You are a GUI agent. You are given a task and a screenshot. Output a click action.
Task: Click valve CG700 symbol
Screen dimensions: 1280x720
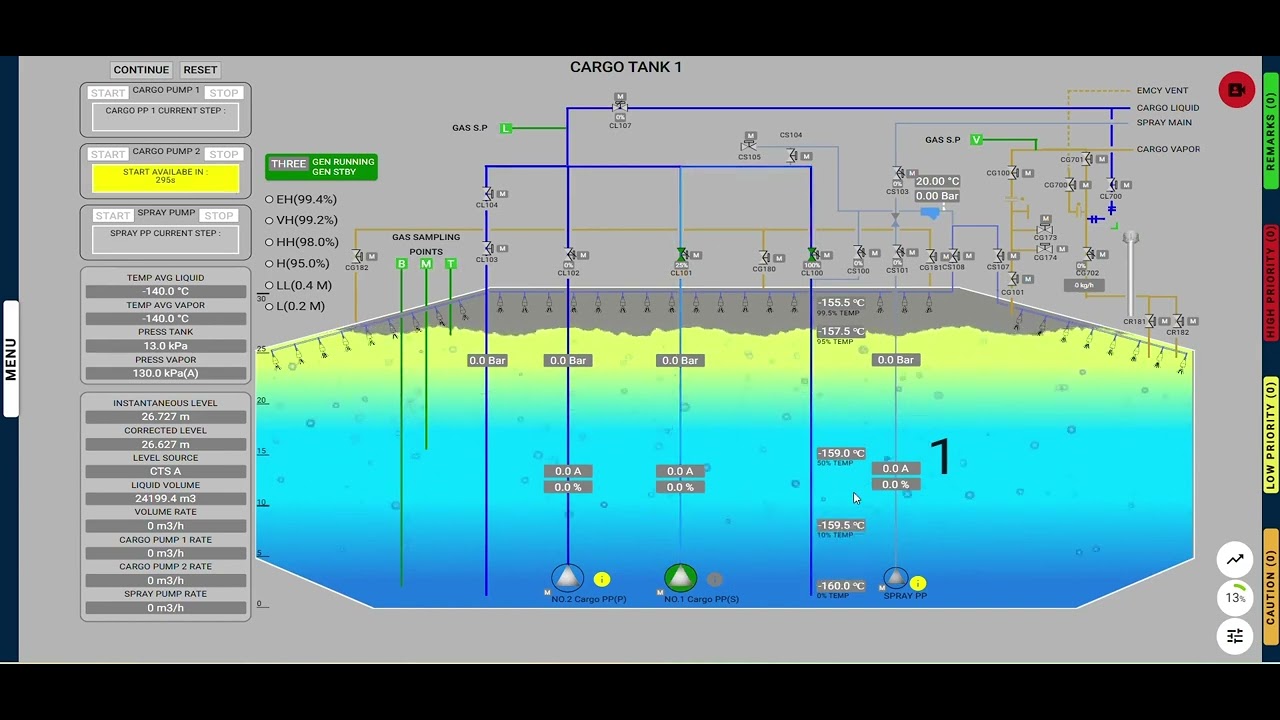click(1070, 185)
